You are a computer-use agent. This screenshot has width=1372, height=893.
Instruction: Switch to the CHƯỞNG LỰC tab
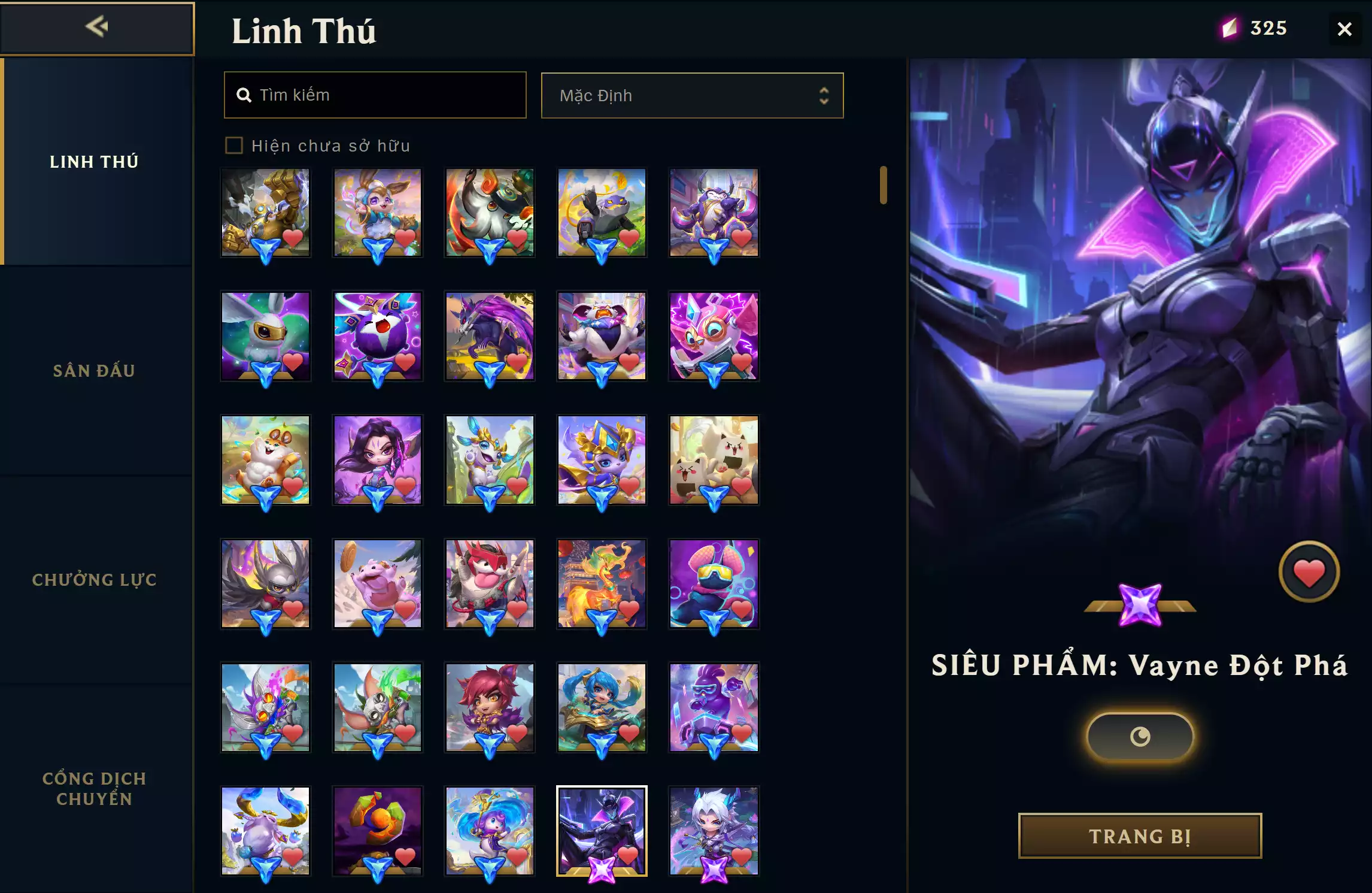[x=95, y=580]
